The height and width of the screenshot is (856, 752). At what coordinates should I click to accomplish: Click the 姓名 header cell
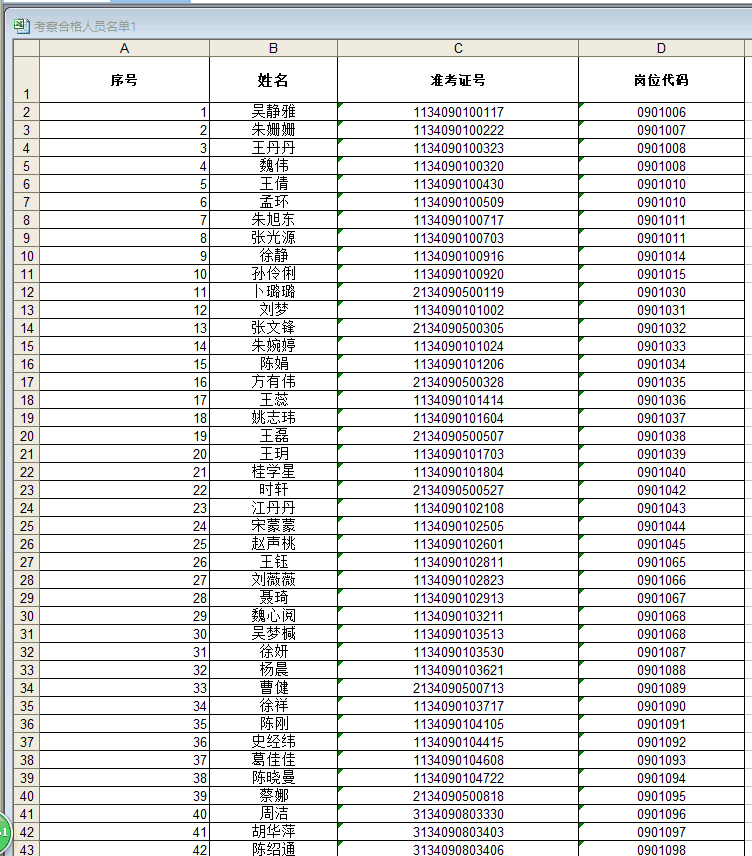pos(274,80)
